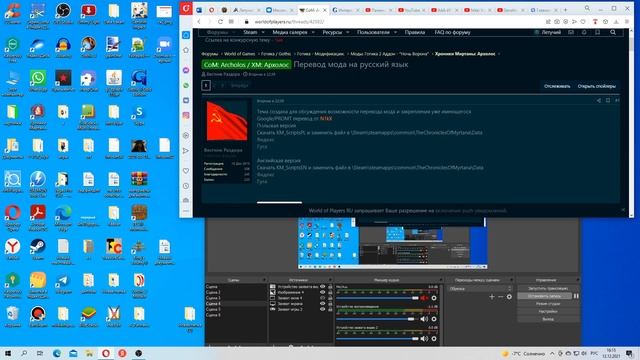640x360 pixels.
Task: Open the Audacity desktop shortcut
Action: click(63, 46)
